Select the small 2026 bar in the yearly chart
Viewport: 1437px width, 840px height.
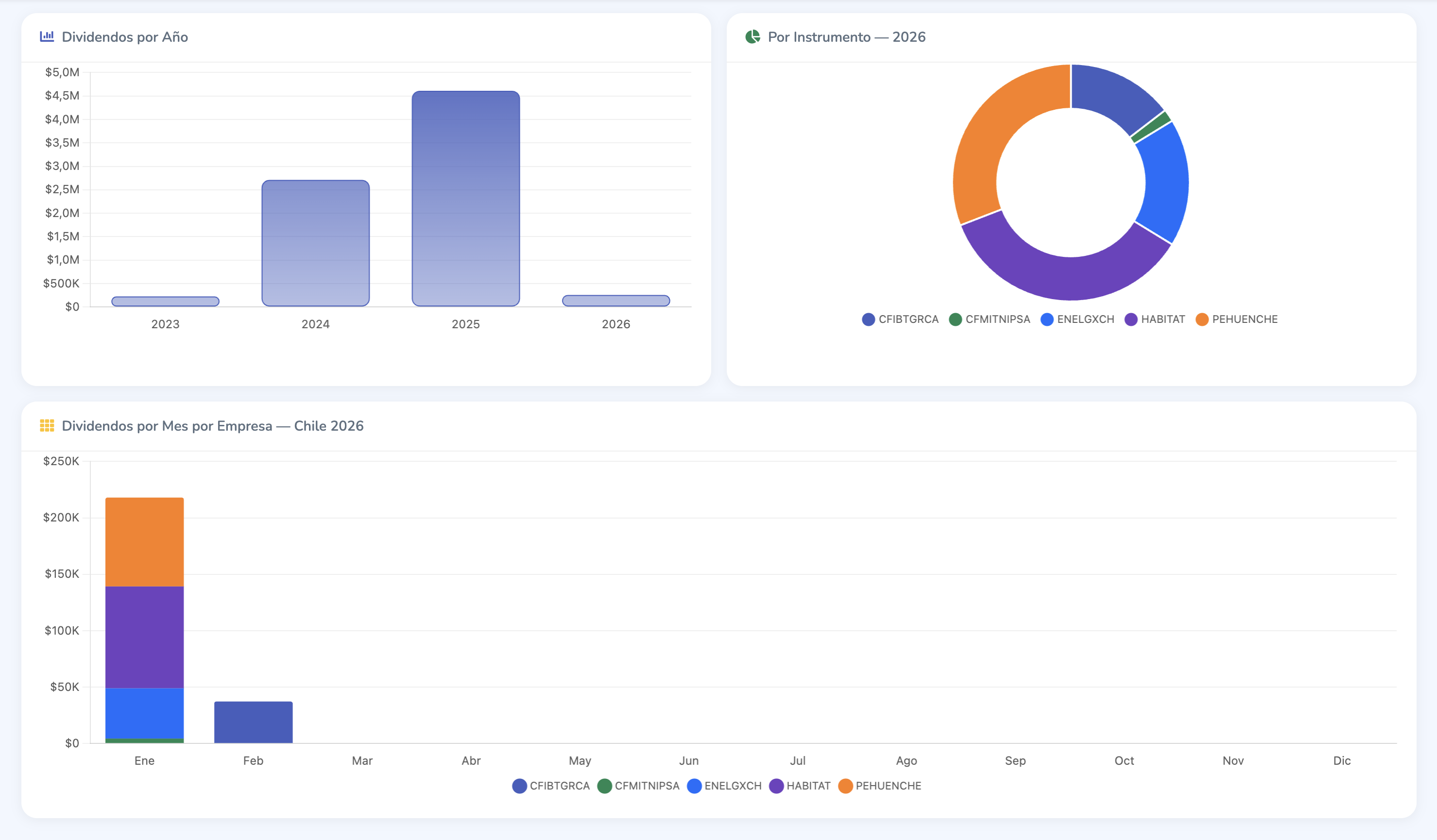tap(616, 301)
